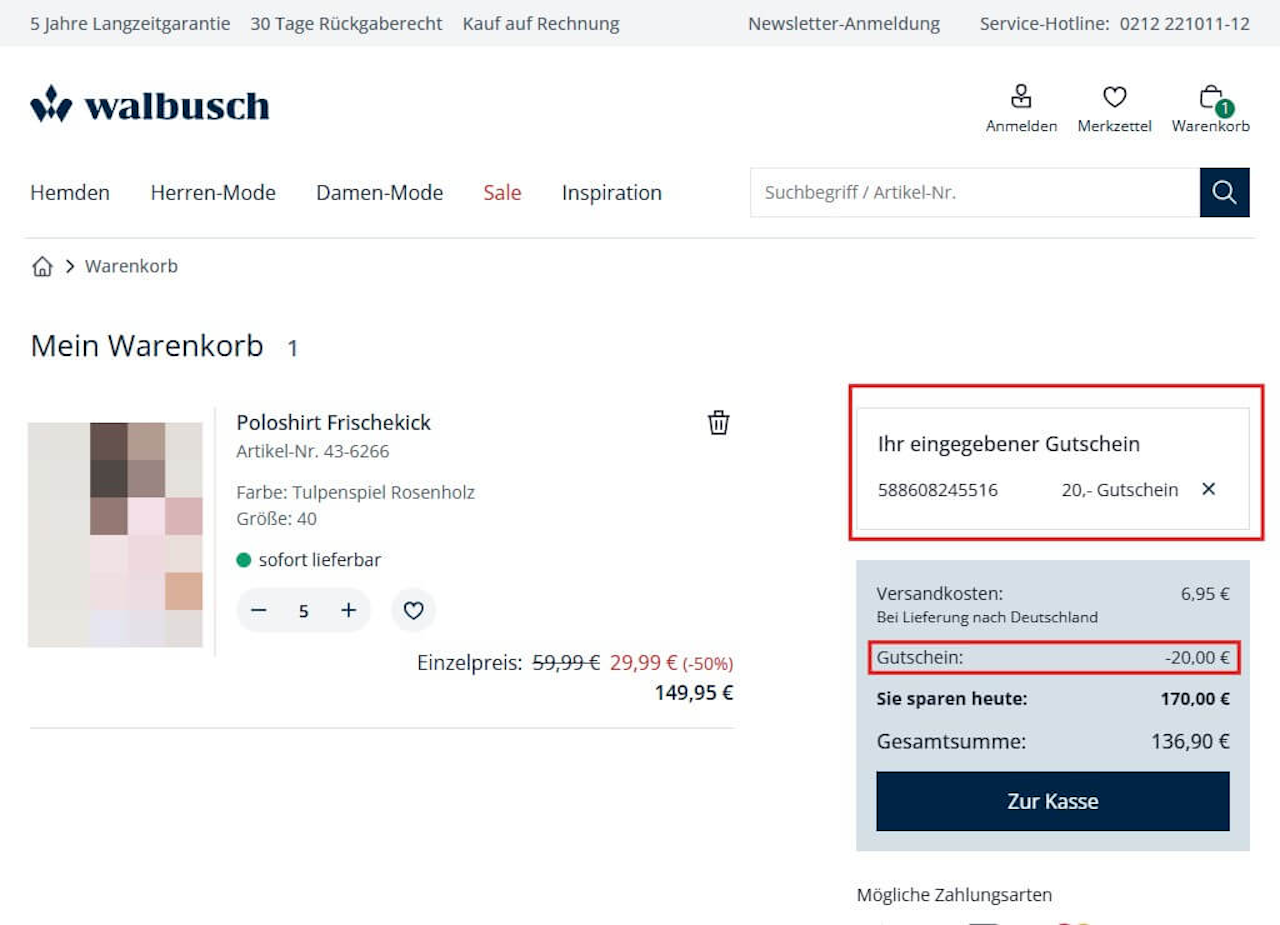Open the Warenkorb cart icon

pyautogui.click(x=1211, y=108)
